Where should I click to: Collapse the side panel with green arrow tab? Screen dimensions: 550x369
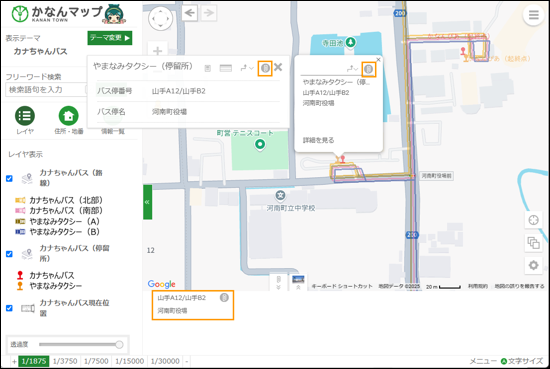pyautogui.click(x=147, y=202)
